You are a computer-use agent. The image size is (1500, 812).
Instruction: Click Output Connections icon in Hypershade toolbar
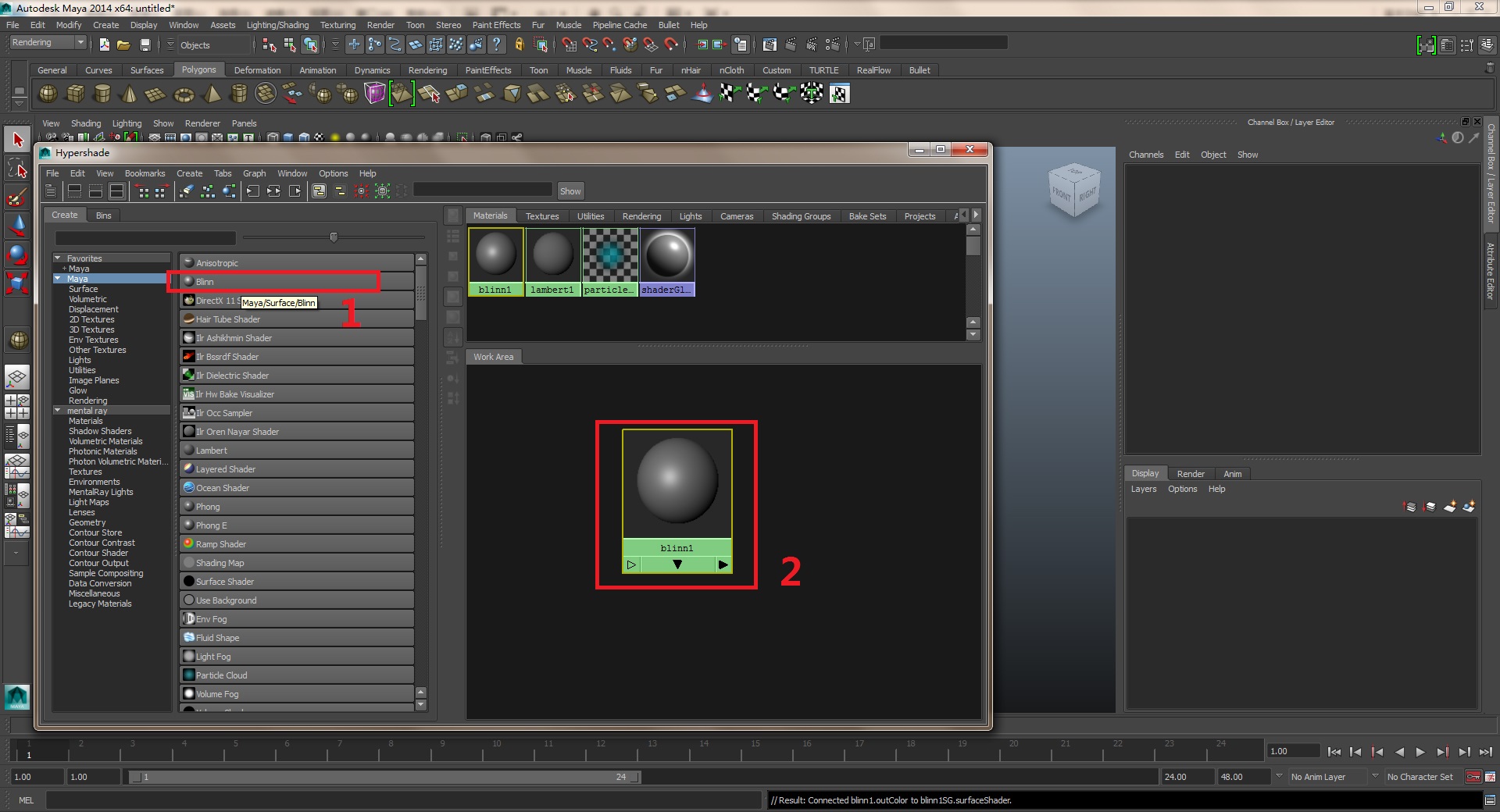[x=295, y=191]
